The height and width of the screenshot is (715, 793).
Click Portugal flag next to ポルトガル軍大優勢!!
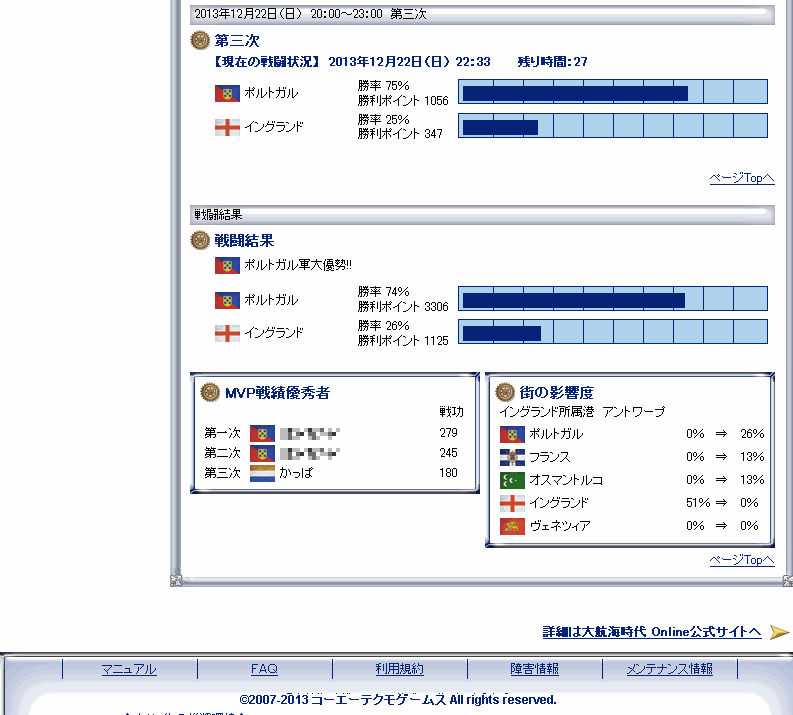point(227,265)
